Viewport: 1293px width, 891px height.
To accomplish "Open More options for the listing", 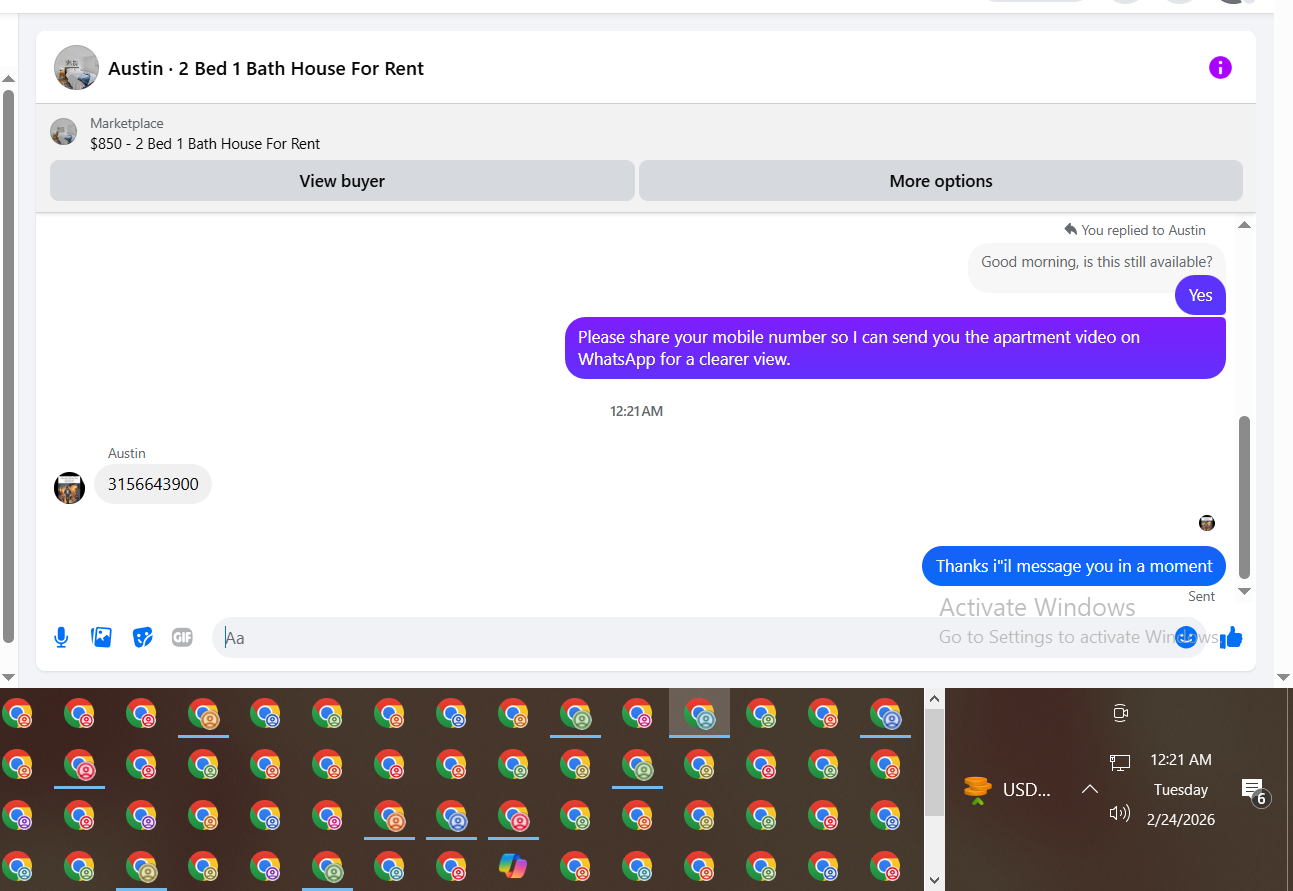I will 941,181.
